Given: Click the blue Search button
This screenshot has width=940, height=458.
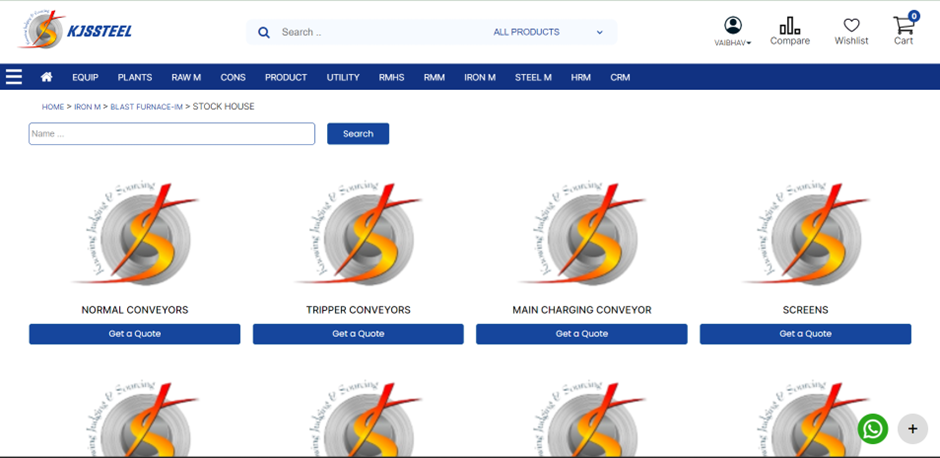Looking at the screenshot, I should [x=358, y=134].
